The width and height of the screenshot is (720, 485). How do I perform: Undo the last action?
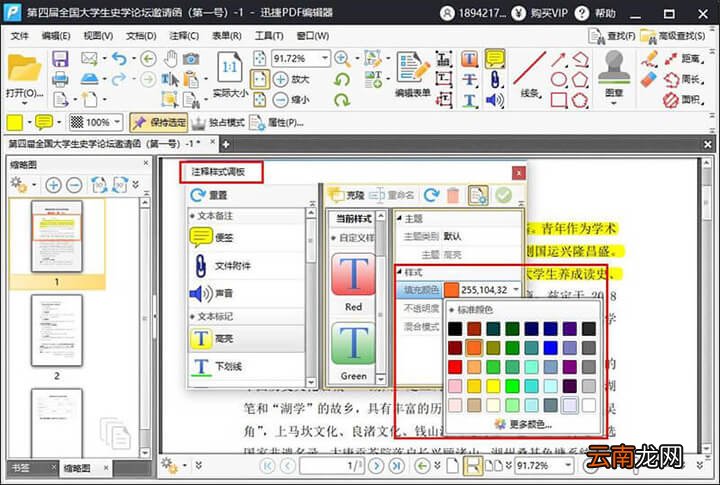(x=118, y=58)
